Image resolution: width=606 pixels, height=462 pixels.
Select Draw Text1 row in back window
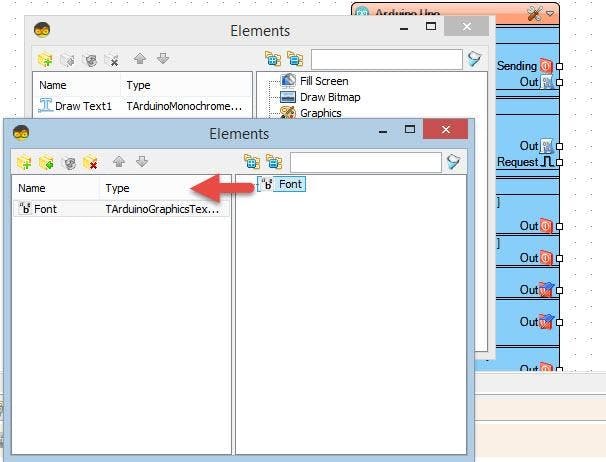click(x=142, y=106)
